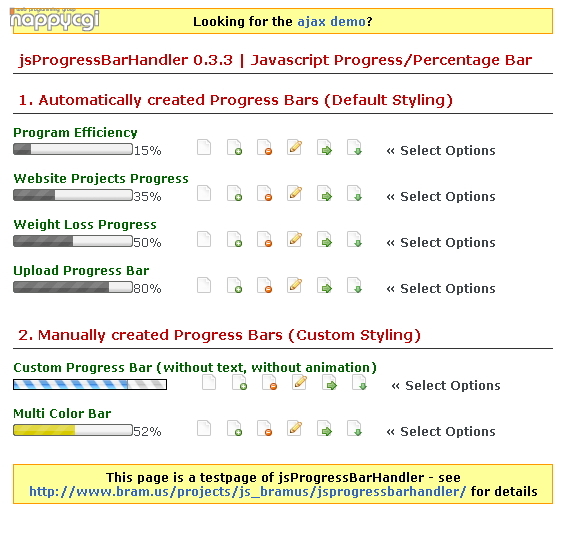Viewport: 580px width, 535px height.
Task: Click the blue striped custom progress bar
Action: [x=90, y=384]
